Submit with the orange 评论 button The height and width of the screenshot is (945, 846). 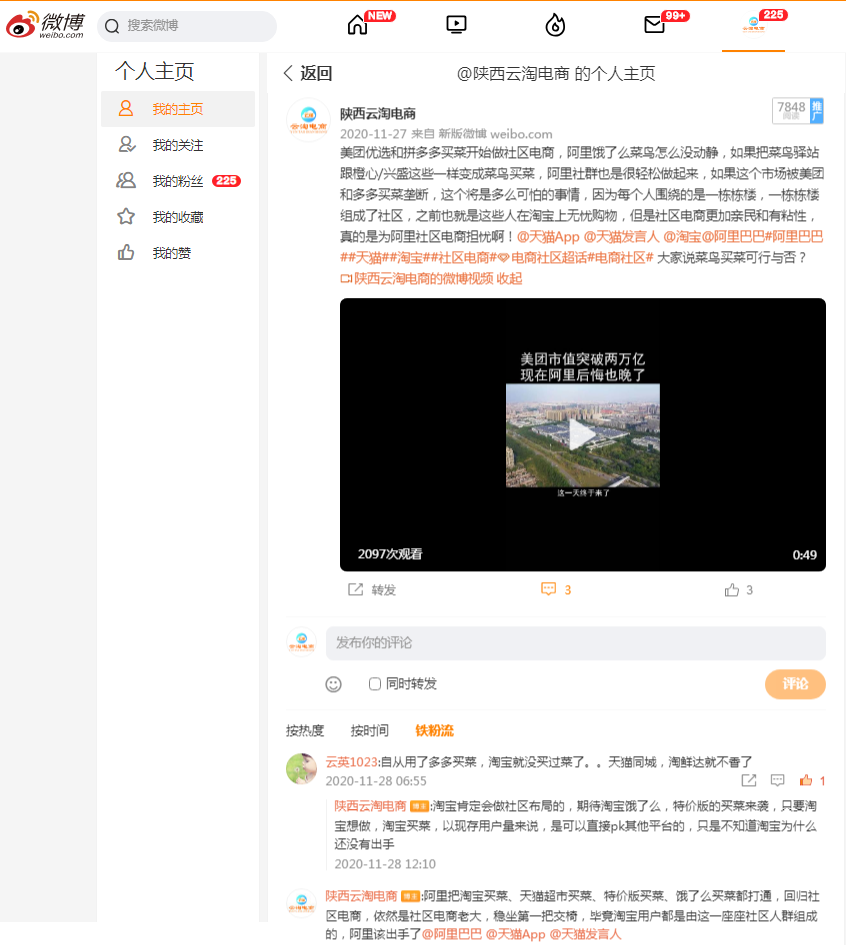click(795, 684)
